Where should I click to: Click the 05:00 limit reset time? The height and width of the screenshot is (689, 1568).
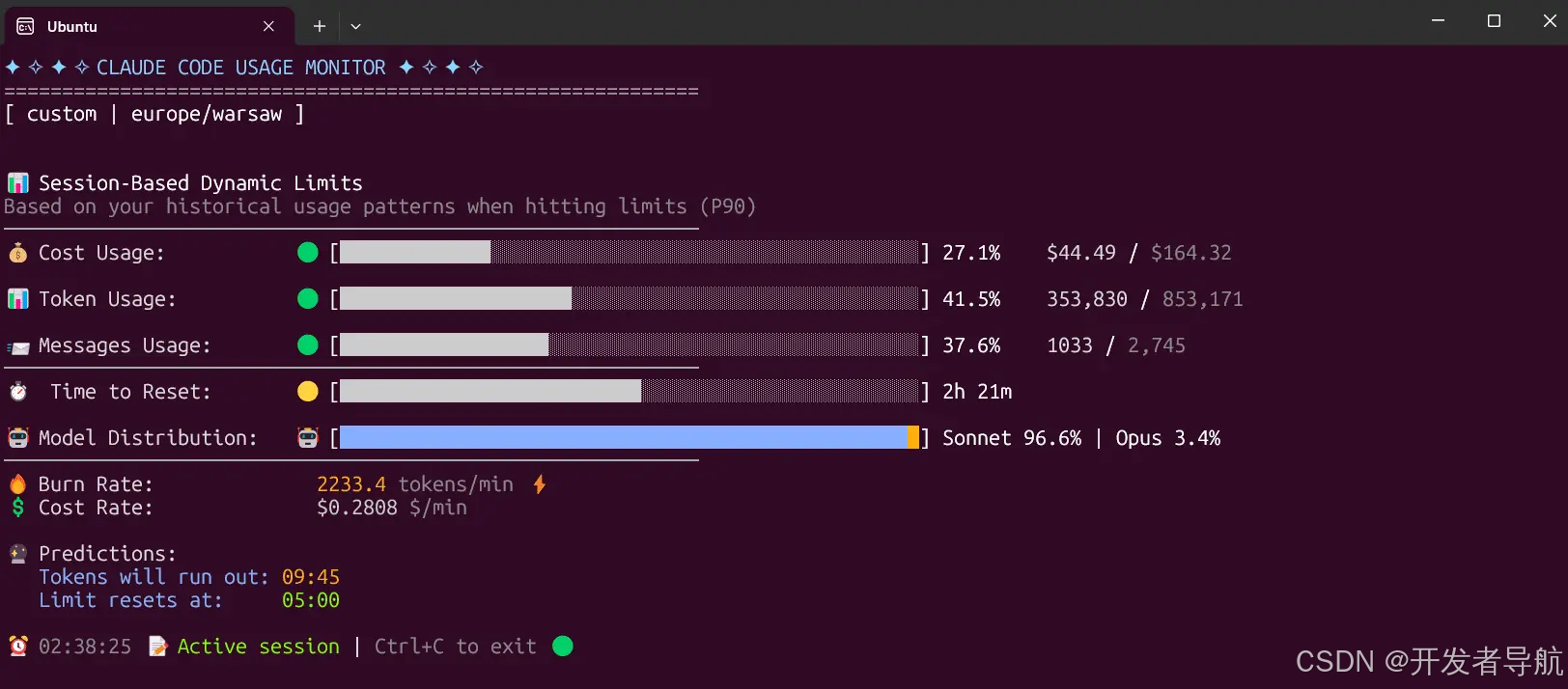click(311, 600)
